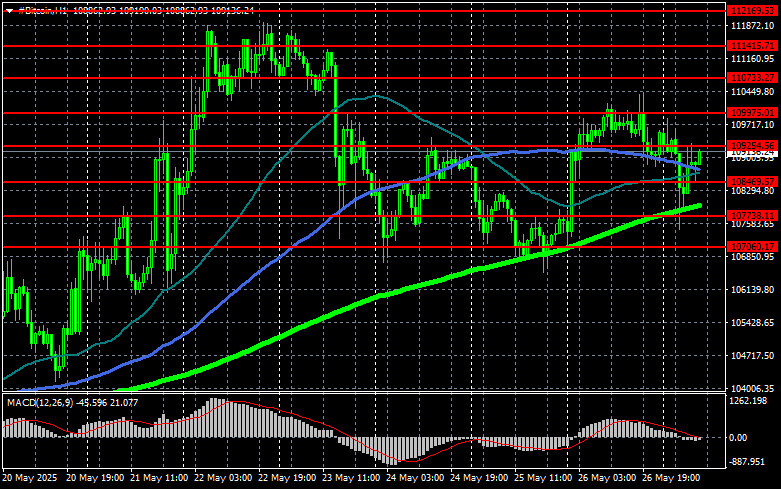This screenshot has width=781, height=489.
Task: Click the 107060.12 red price label
Action: click(753, 246)
